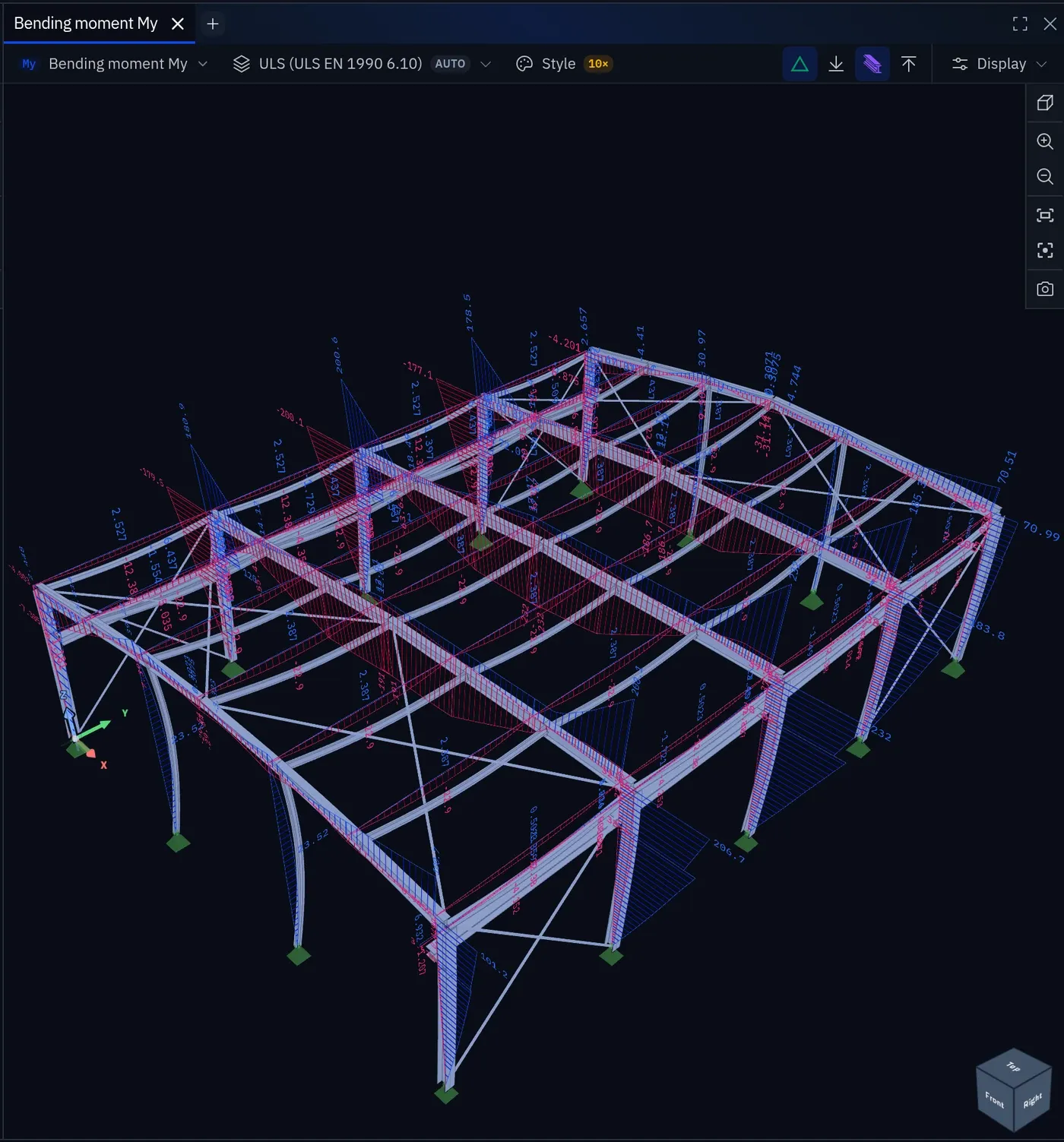Click the focus-on-selection target icon
The width and height of the screenshot is (1064, 1142).
pyautogui.click(x=1045, y=250)
